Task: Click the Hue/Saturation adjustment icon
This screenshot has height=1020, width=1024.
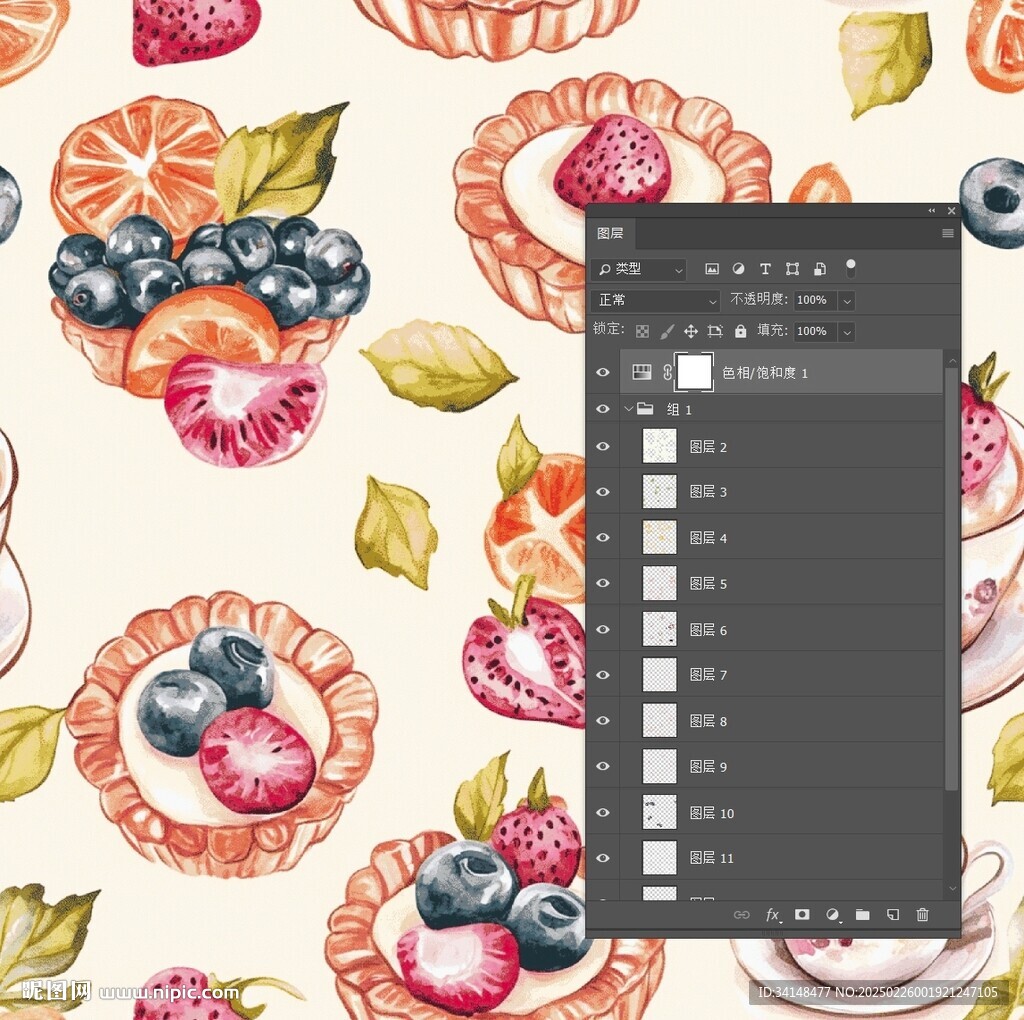Action: pyautogui.click(x=642, y=372)
